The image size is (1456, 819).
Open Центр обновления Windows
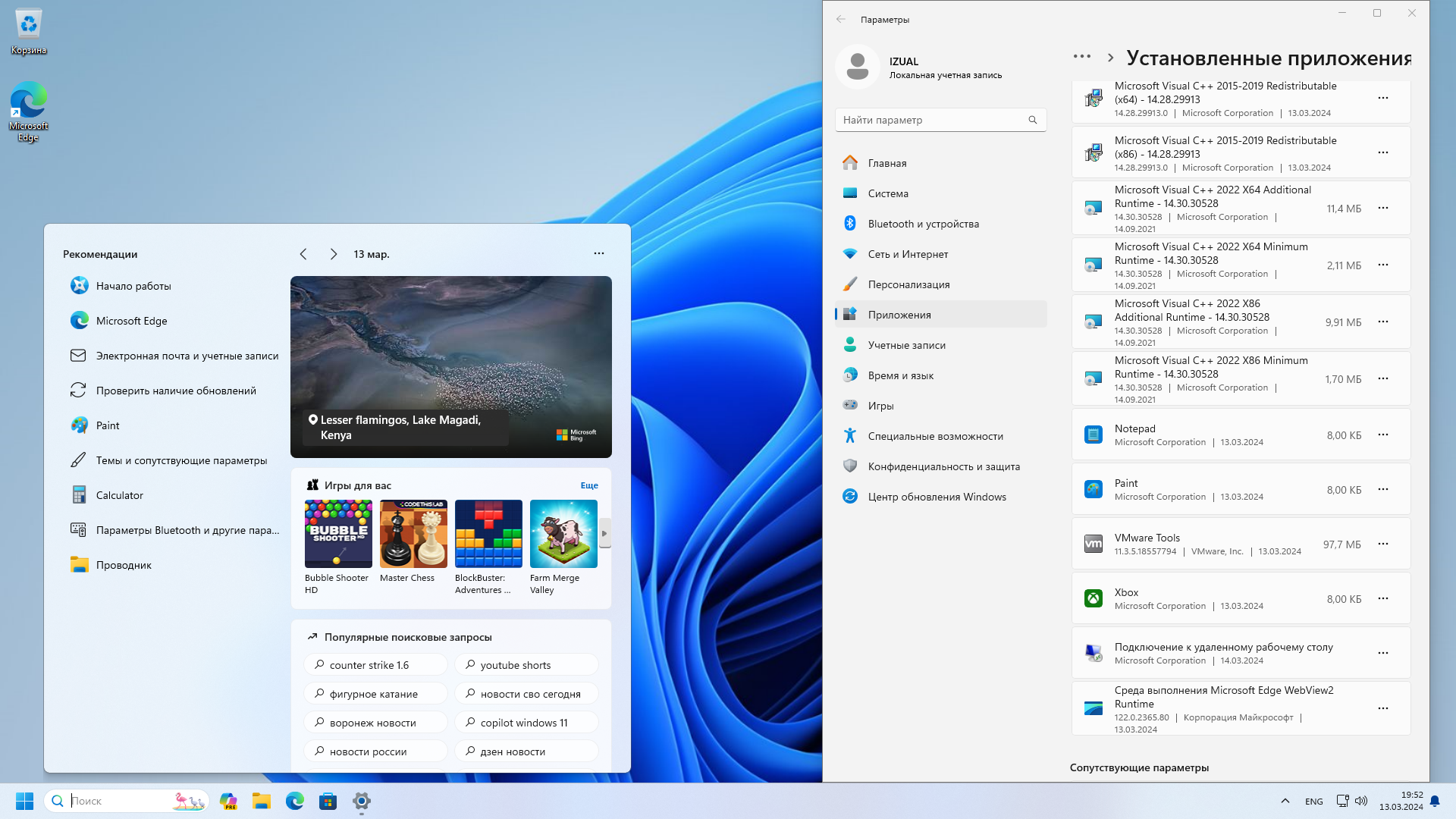[940, 497]
